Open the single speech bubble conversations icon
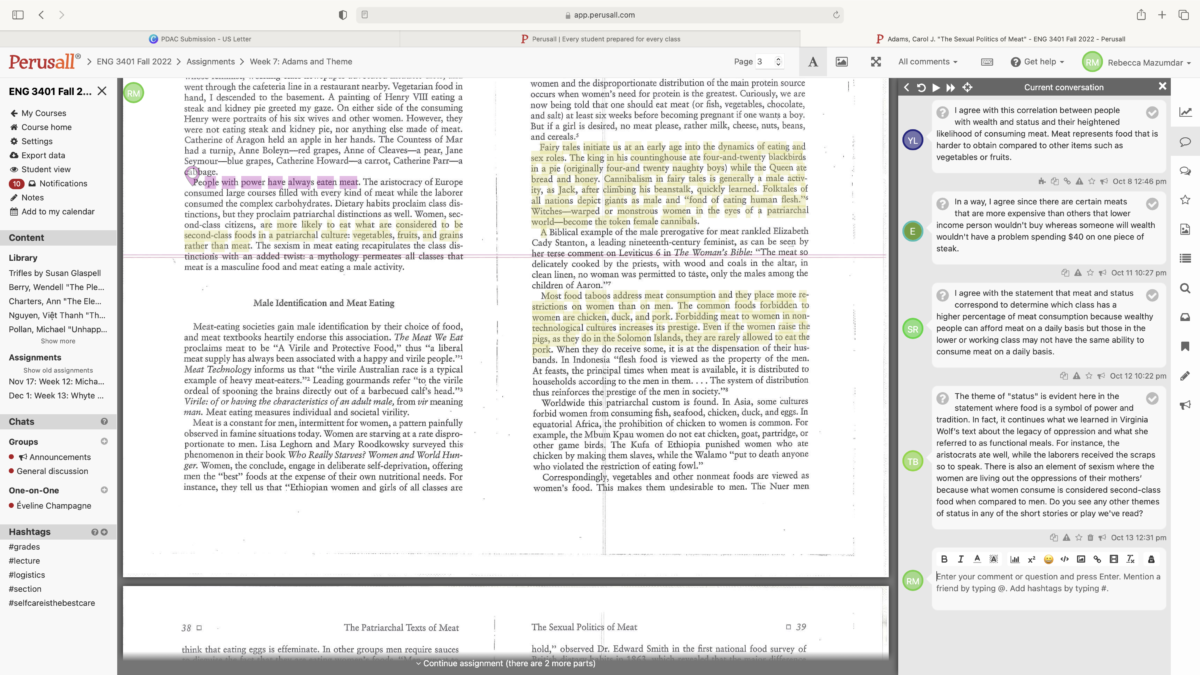Screen dimensions: 1200x675 [1185, 142]
